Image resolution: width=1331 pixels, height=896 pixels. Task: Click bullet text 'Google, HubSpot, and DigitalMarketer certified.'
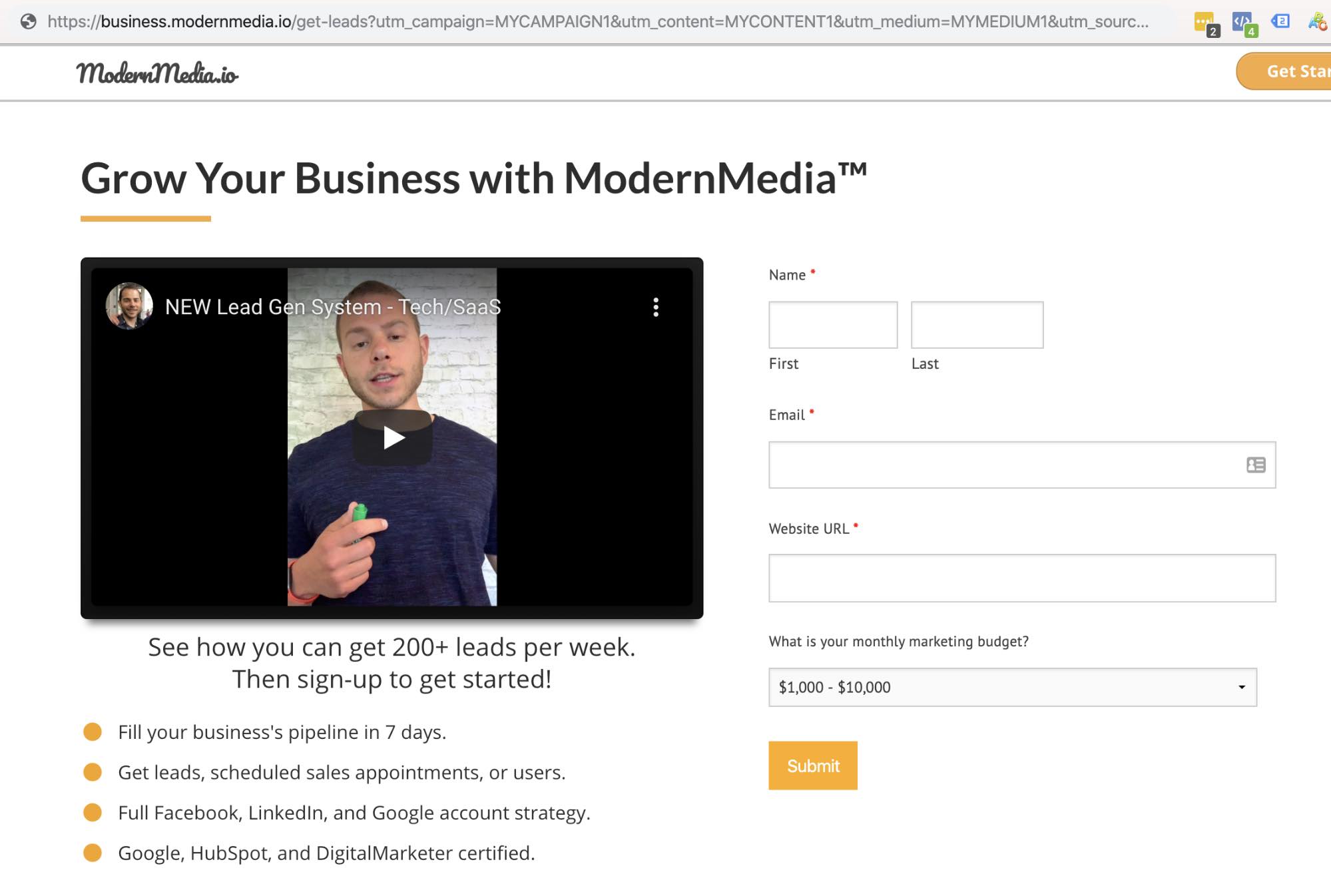(326, 853)
